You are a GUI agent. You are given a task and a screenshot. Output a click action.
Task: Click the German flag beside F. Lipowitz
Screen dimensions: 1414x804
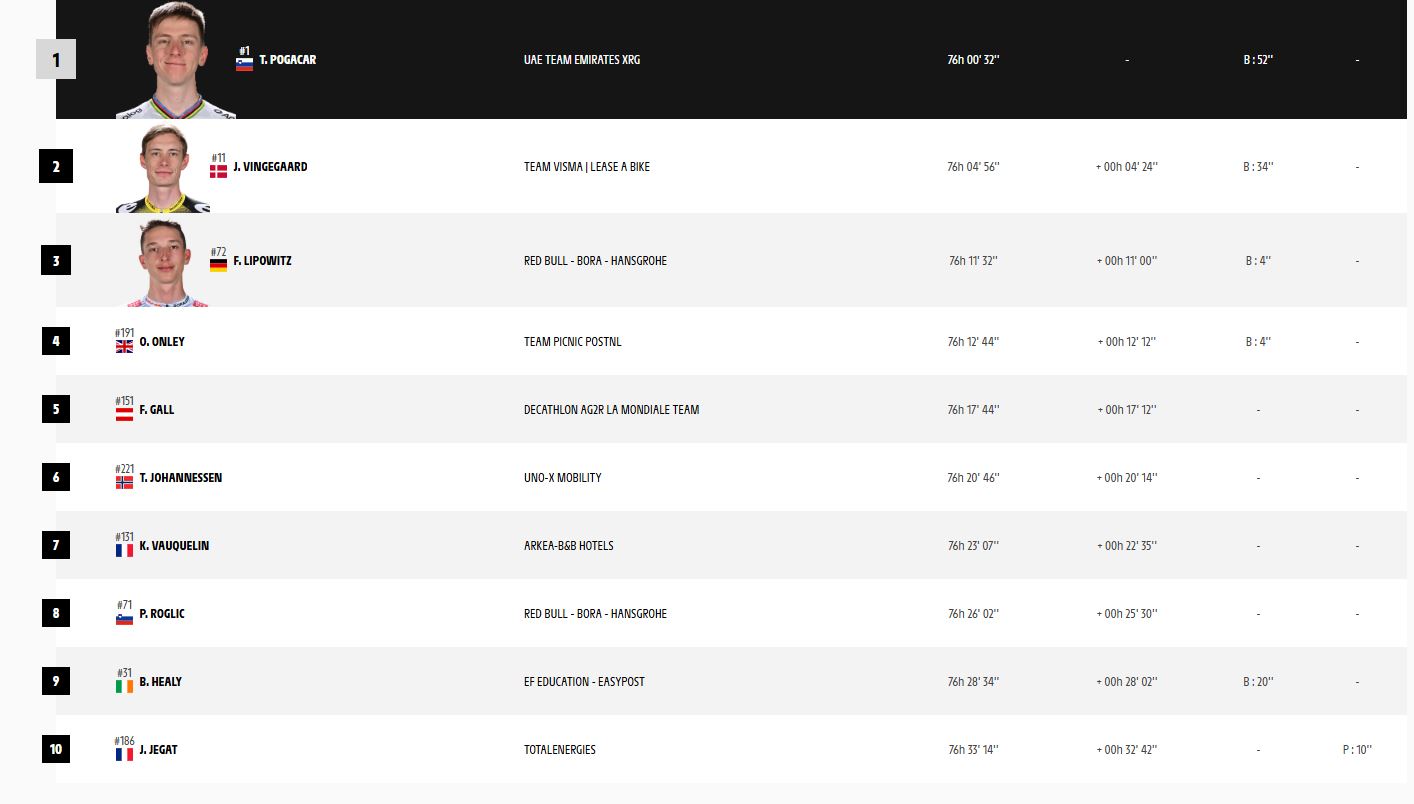coord(218,265)
